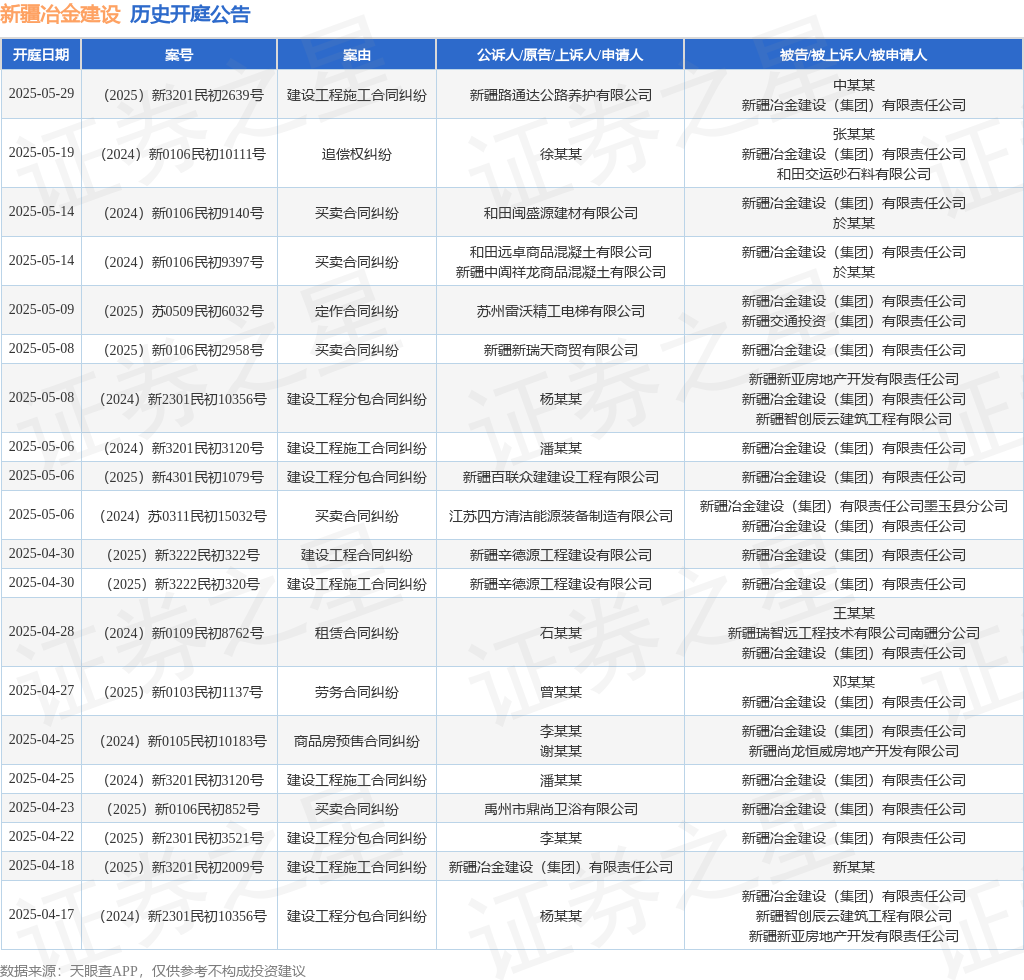Click defendant 新疆尚龙恒威房地产开发有限公司
This screenshot has width=1024, height=980.
[853, 751]
